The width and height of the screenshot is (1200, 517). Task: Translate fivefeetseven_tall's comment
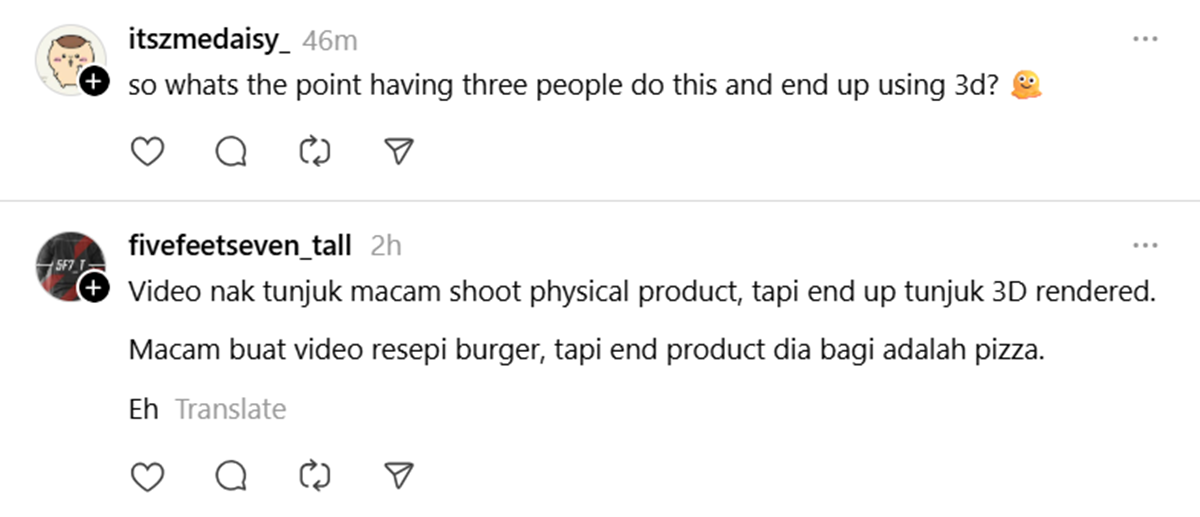click(230, 409)
